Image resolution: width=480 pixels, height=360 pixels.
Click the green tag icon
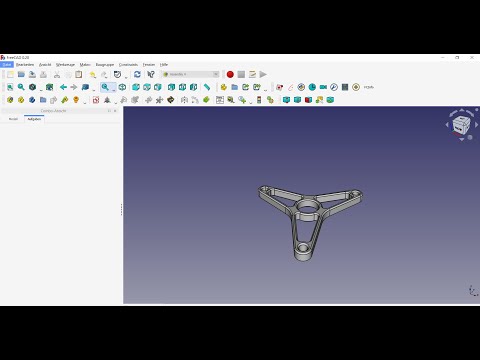206,100
